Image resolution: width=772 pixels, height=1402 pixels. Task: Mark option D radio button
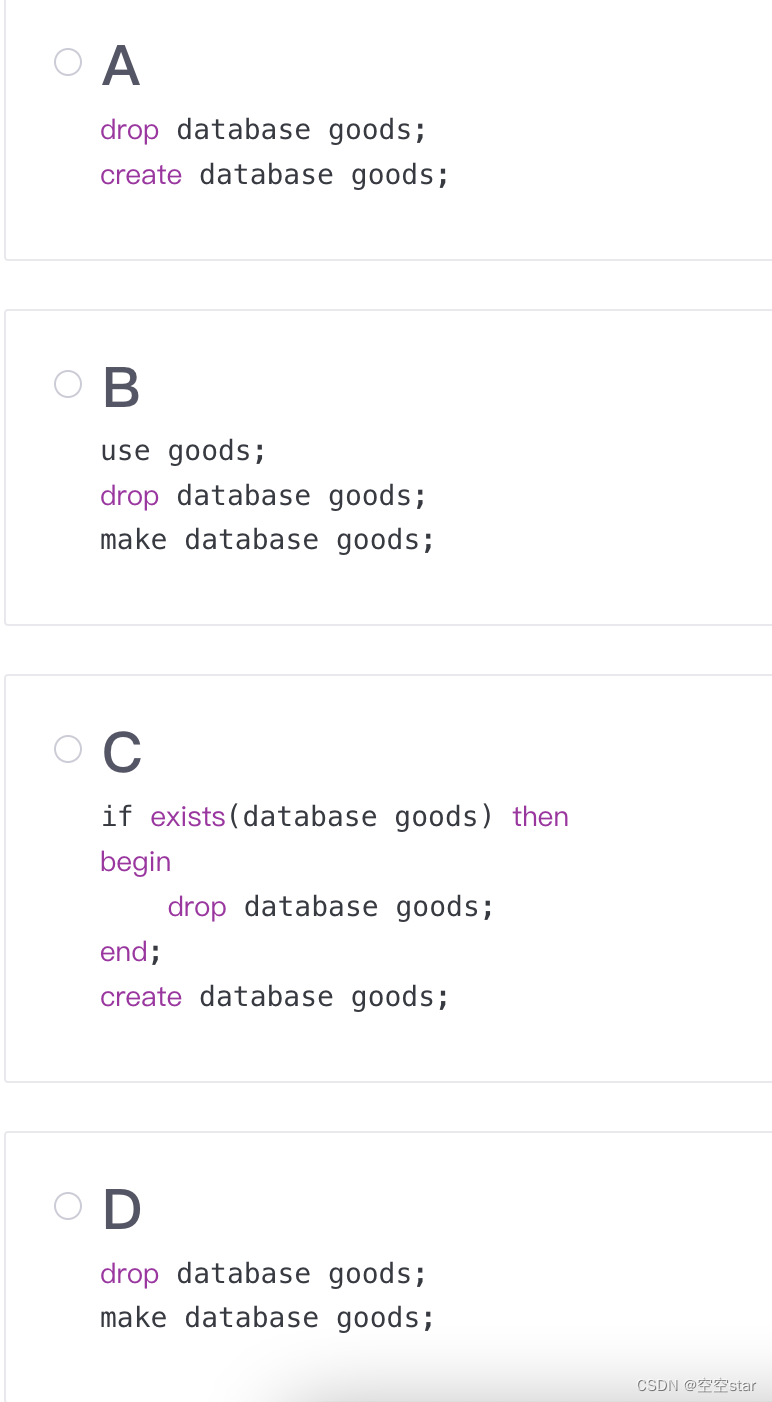[68, 1206]
